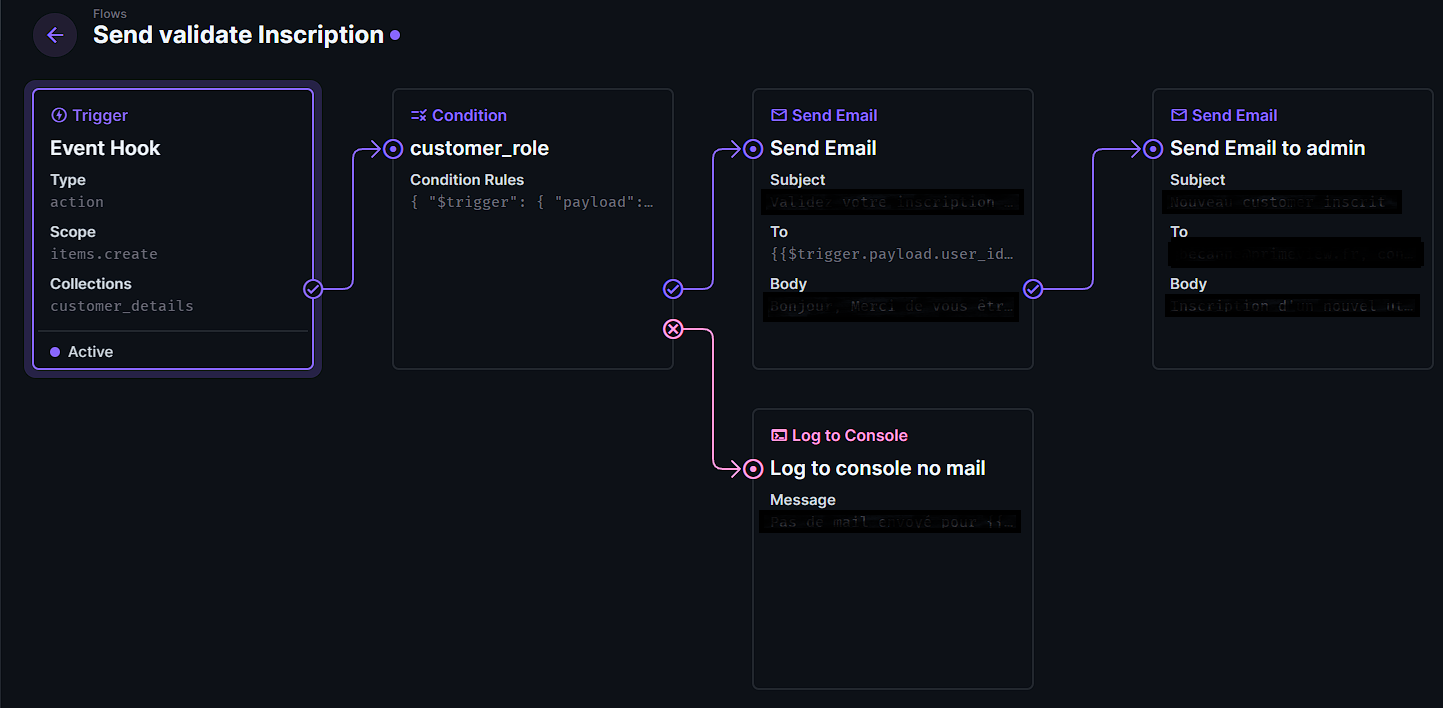Click input point of Send Email to admin
Image resolution: width=1443 pixels, height=708 pixels.
point(1153,149)
